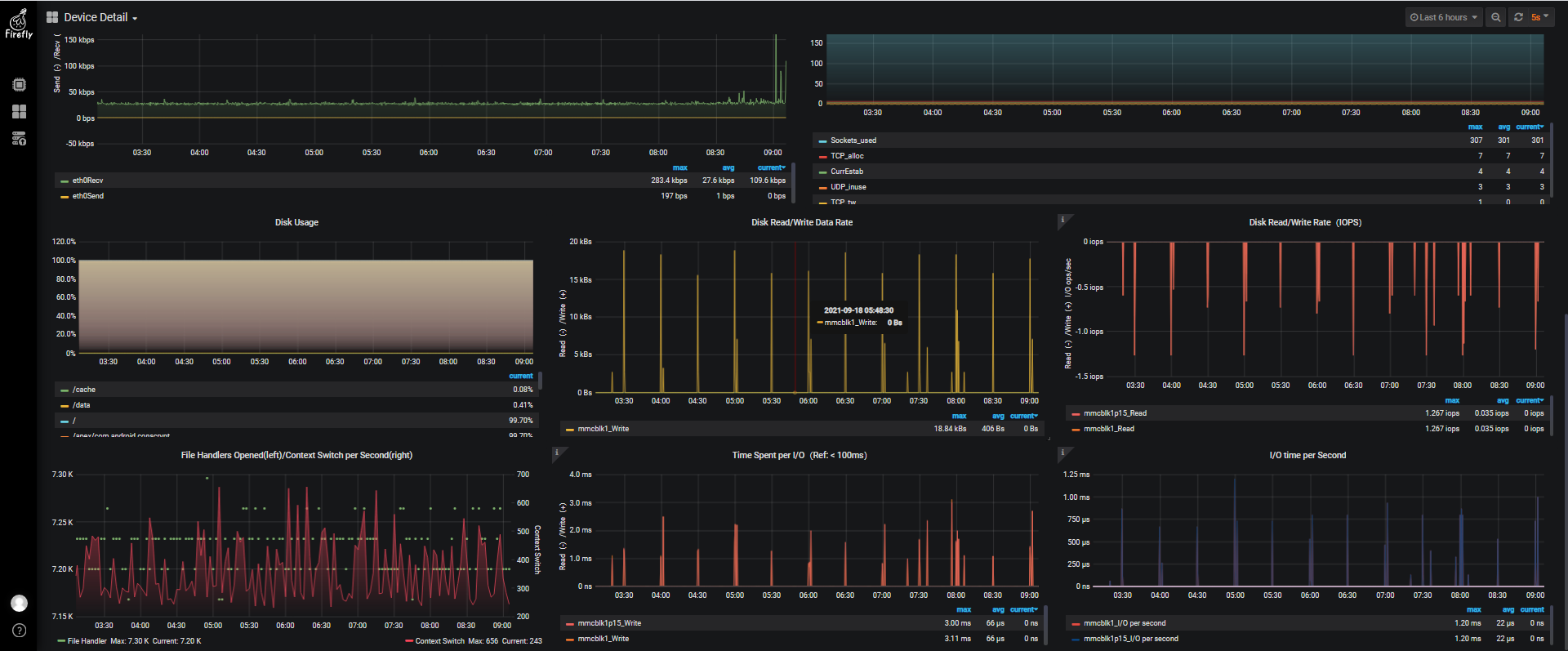Open the 5s refresh interval dropdown
The width and height of the screenshot is (1568, 651).
1540,17
